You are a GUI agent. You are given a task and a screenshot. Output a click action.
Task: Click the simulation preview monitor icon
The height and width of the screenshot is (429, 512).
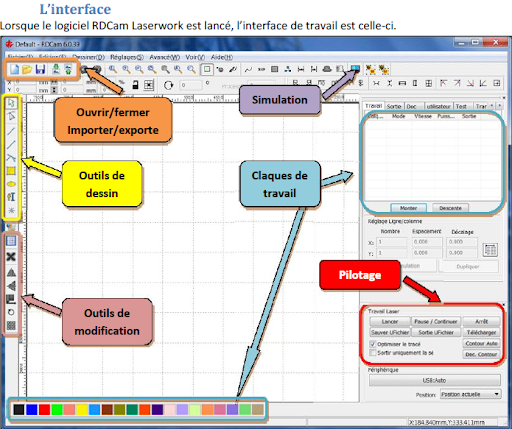(x=355, y=69)
